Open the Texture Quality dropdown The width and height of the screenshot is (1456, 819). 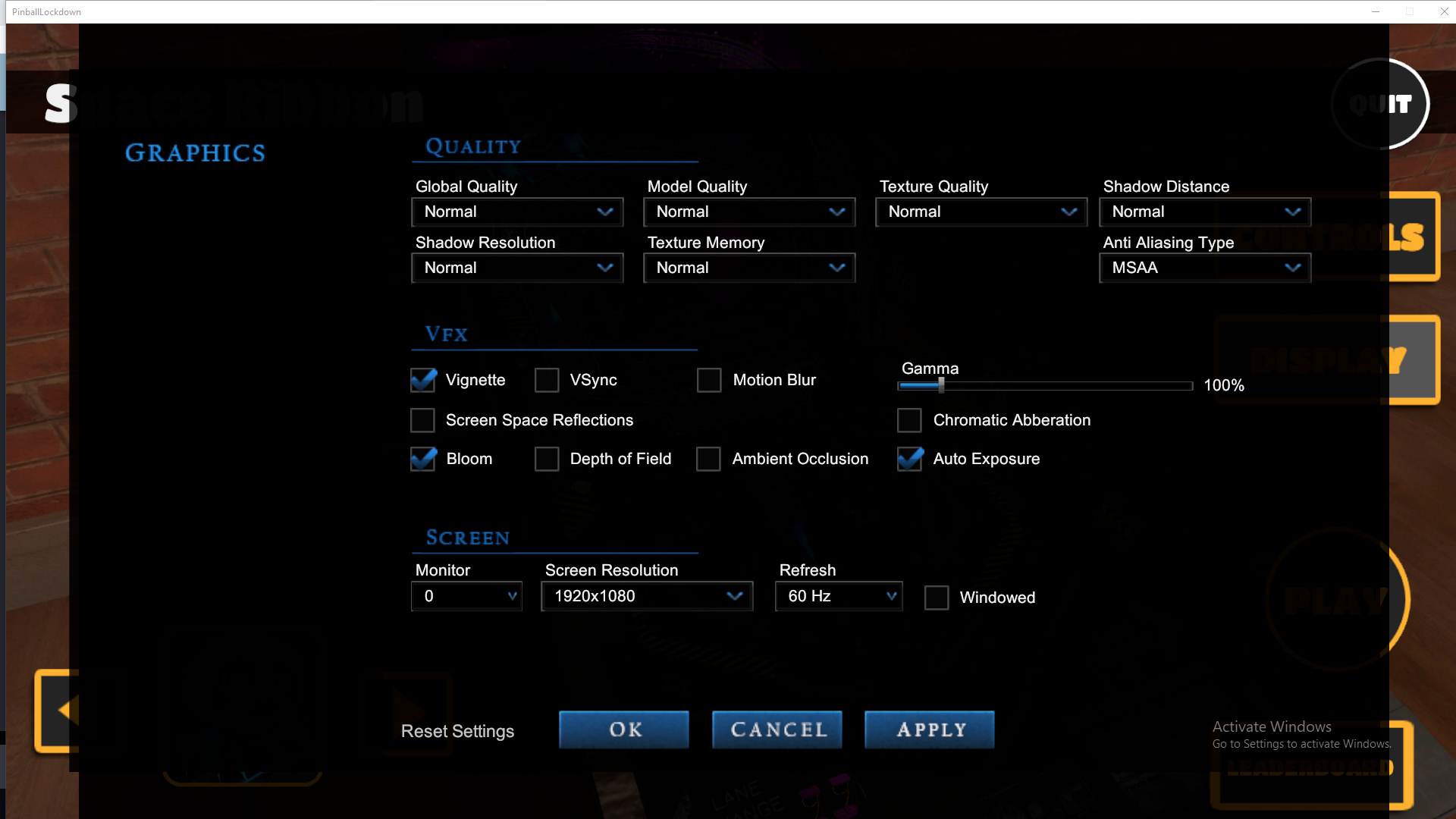click(x=981, y=212)
